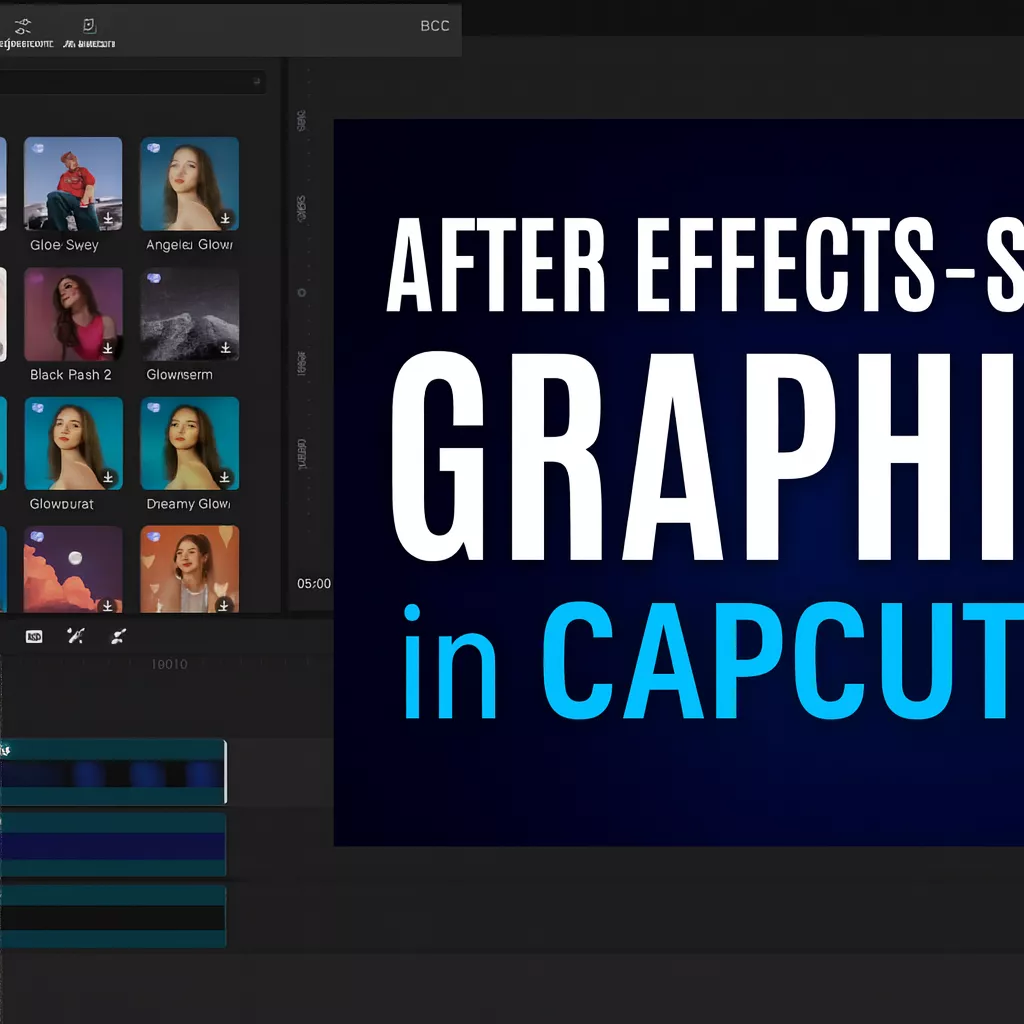The image size is (1024, 1024).
Task: Open the BCC tab
Action: click(x=435, y=26)
